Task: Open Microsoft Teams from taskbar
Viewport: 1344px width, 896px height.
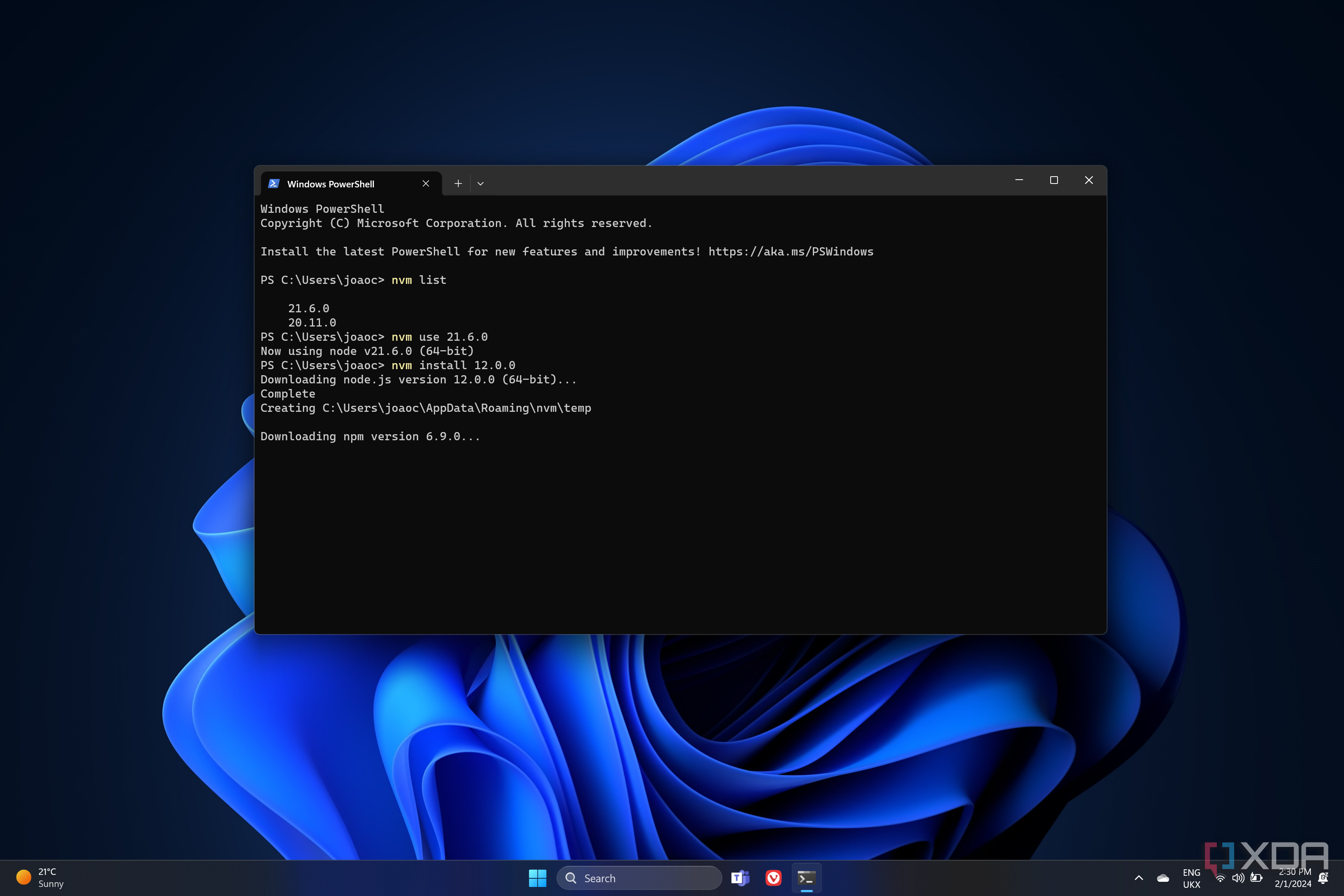Action: (740, 878)
